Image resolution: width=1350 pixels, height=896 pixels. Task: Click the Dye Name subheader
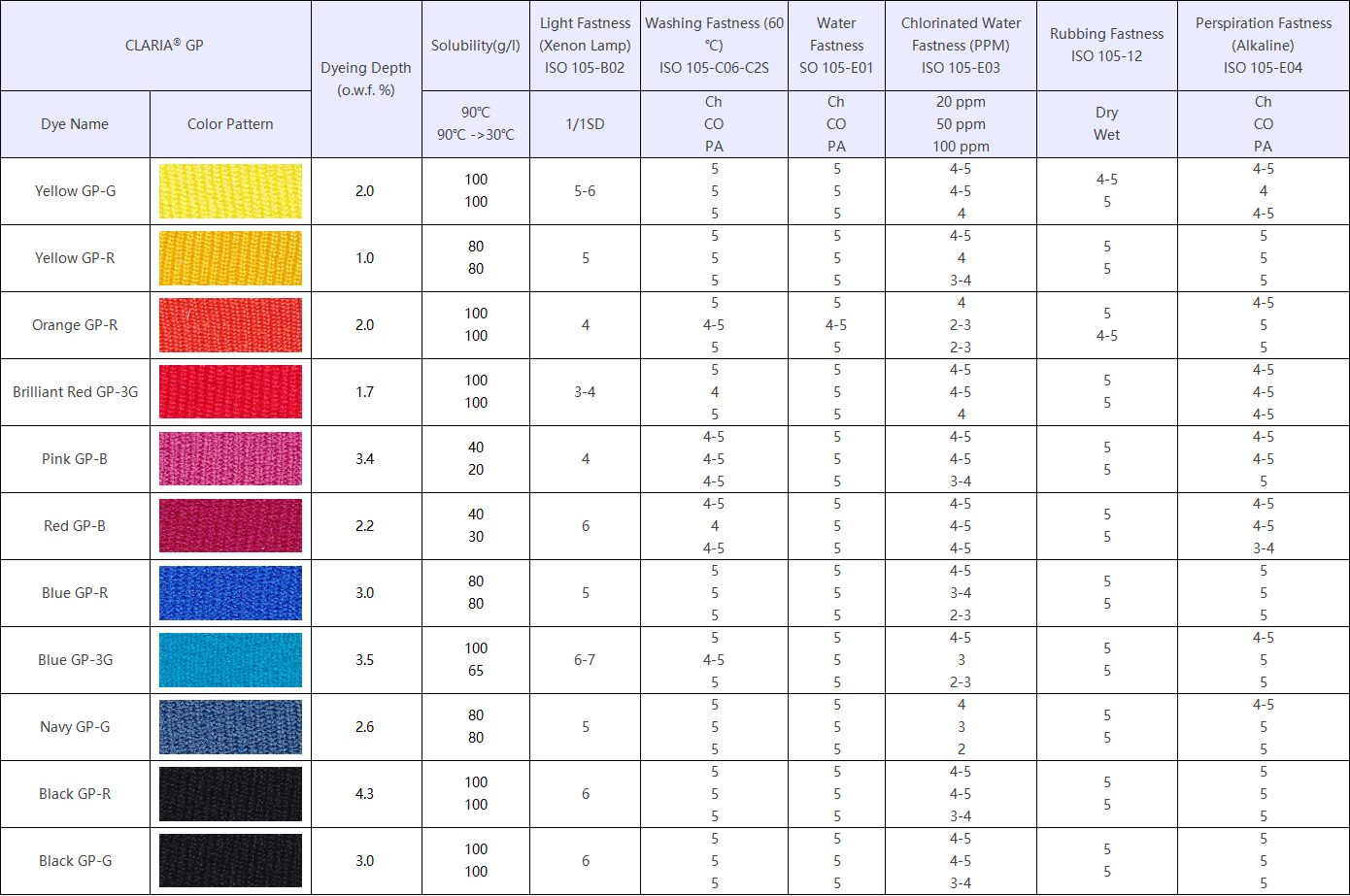(x=75, y=124)
